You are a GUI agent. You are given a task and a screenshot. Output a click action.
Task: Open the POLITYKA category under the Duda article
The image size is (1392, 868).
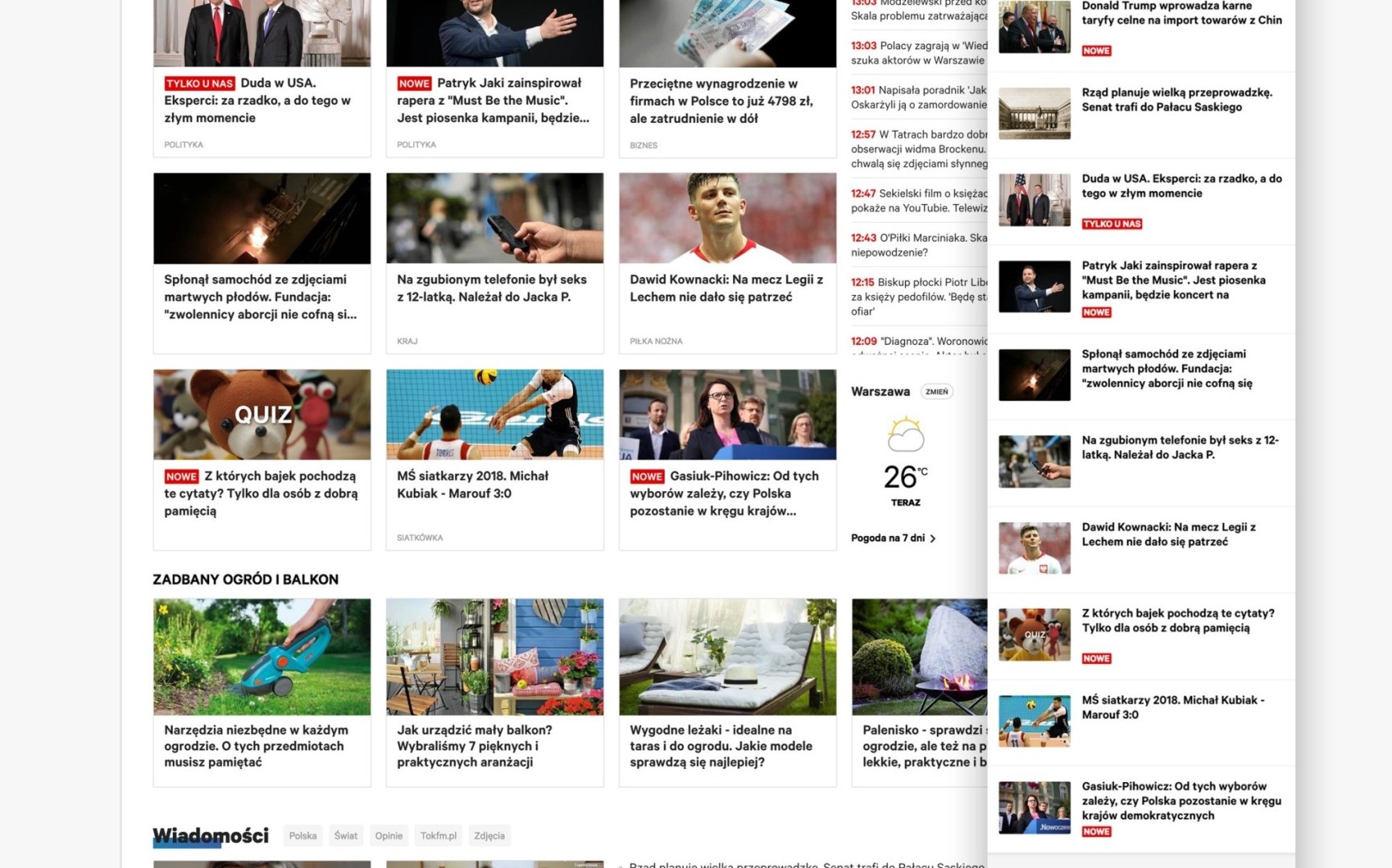(x=182, y=145)
